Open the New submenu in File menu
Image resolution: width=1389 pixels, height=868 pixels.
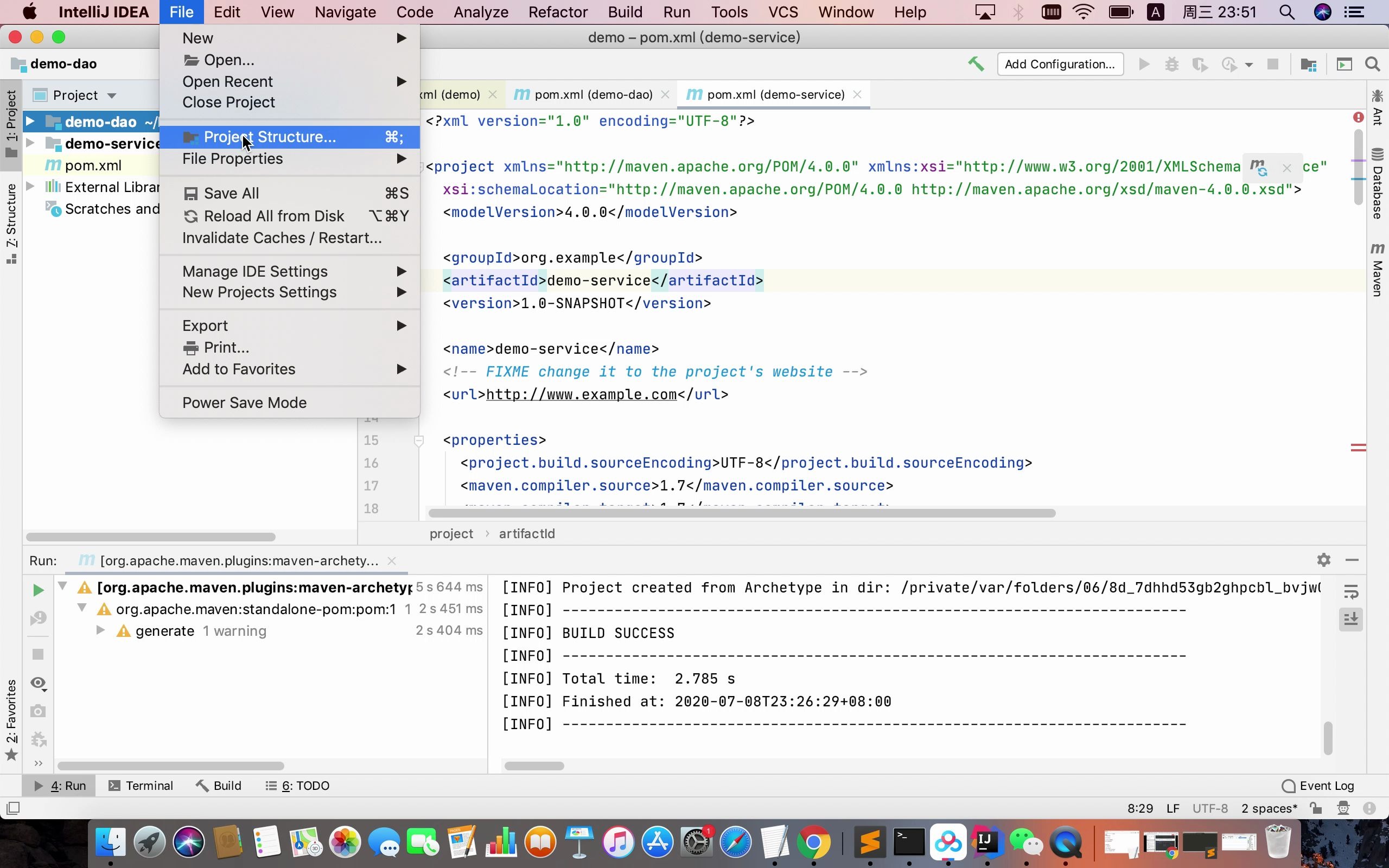[x=290, y=38]
